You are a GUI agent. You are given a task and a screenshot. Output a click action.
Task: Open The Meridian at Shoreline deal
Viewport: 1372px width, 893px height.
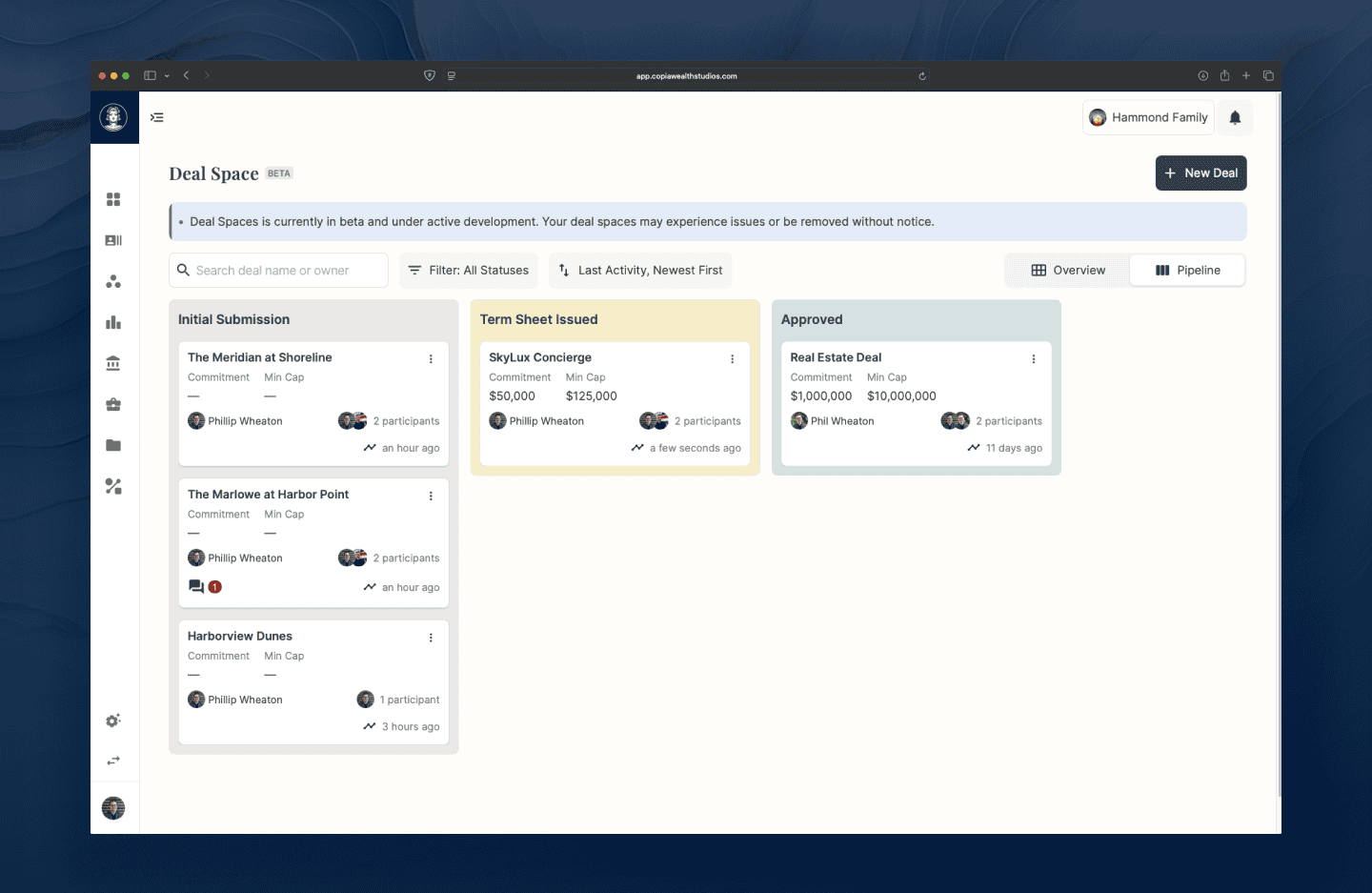pyautogui.click(x=259, y=357)
